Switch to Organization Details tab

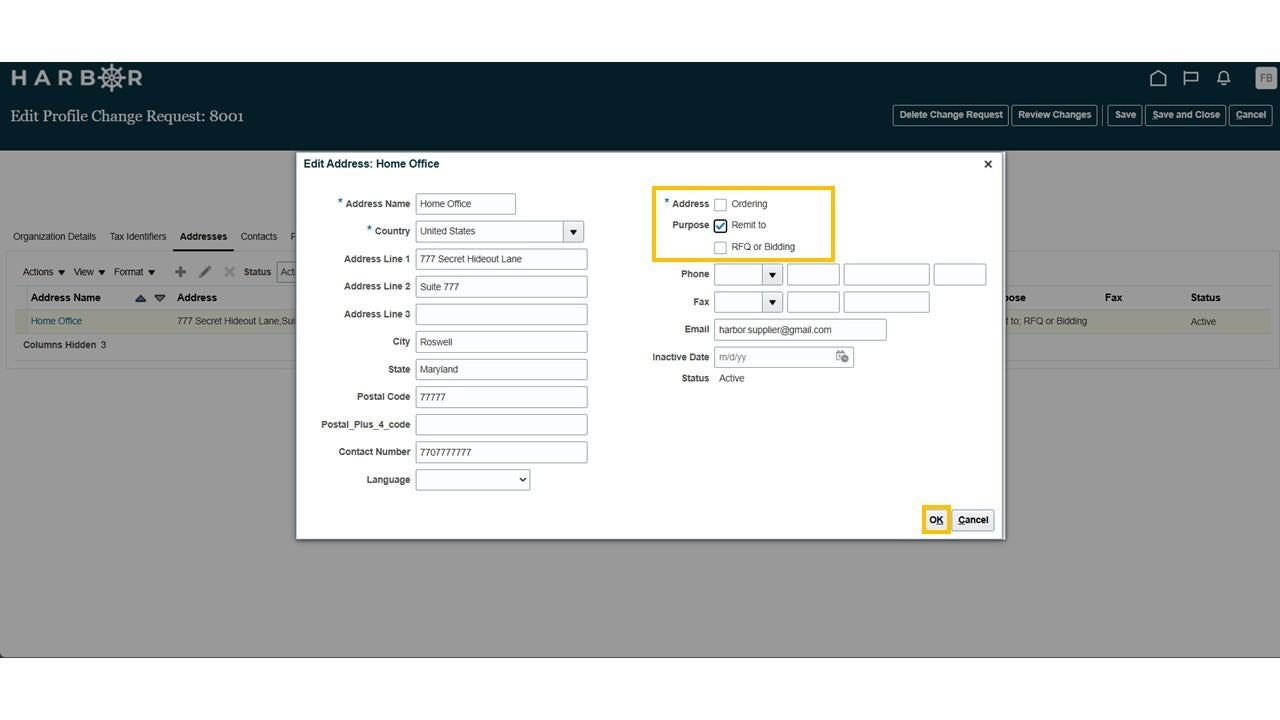(55, 237)
